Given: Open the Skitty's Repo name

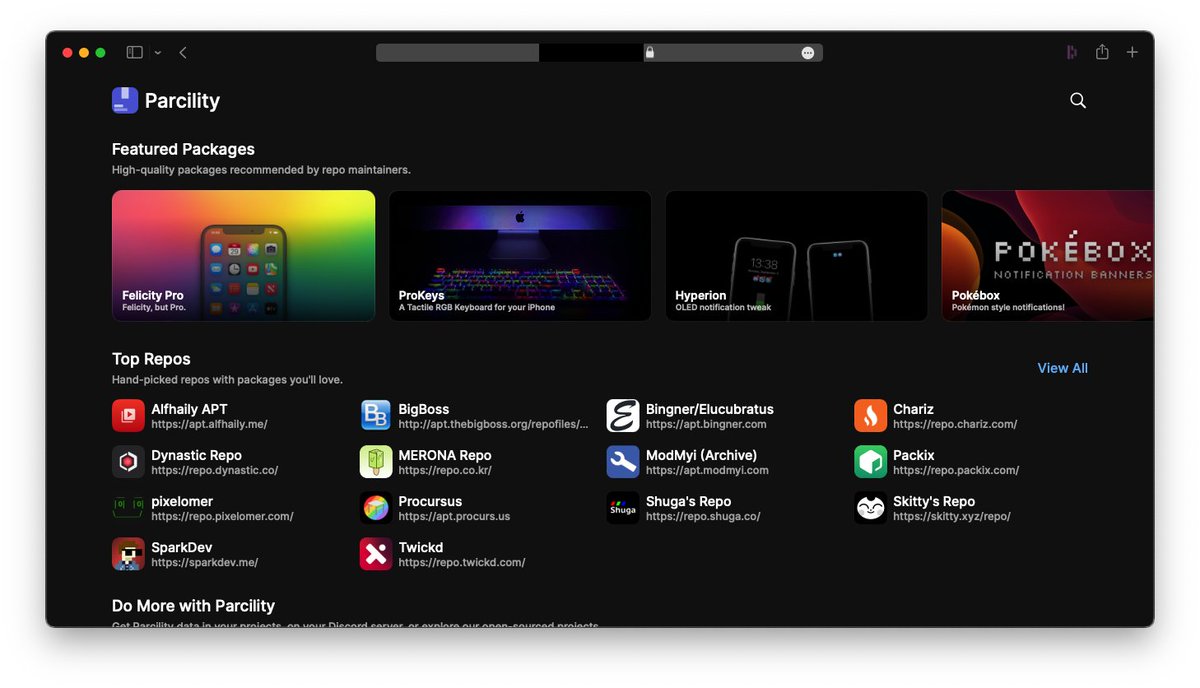Looking at the screenshot, I should [934, 501].
